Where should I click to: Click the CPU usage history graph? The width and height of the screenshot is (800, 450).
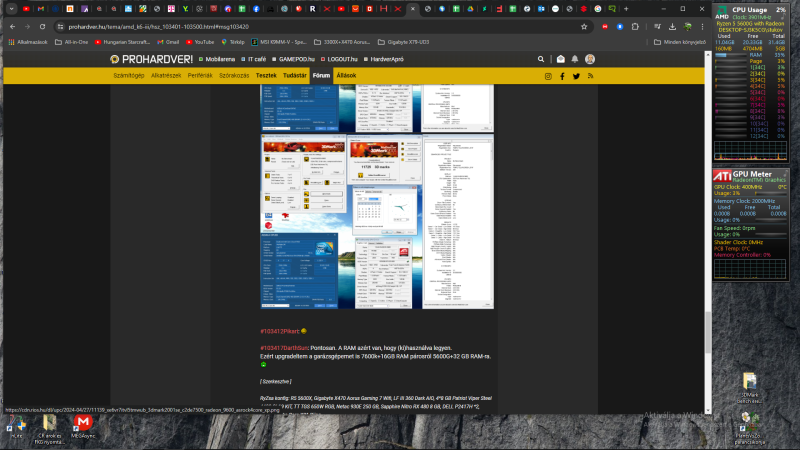point(750,151)
